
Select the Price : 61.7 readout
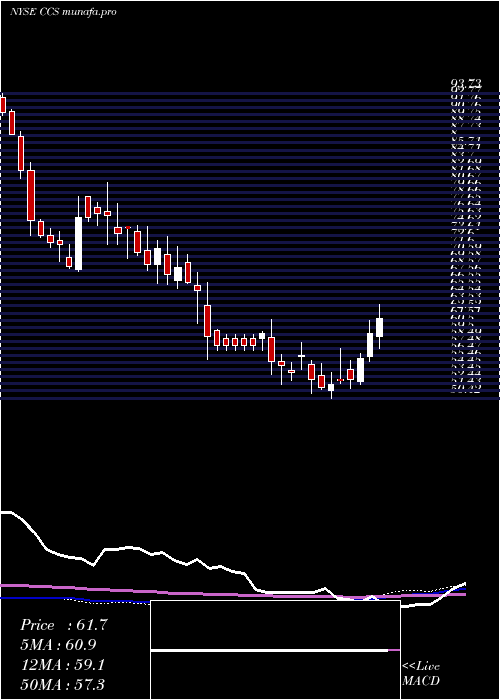tap(64, 625)
